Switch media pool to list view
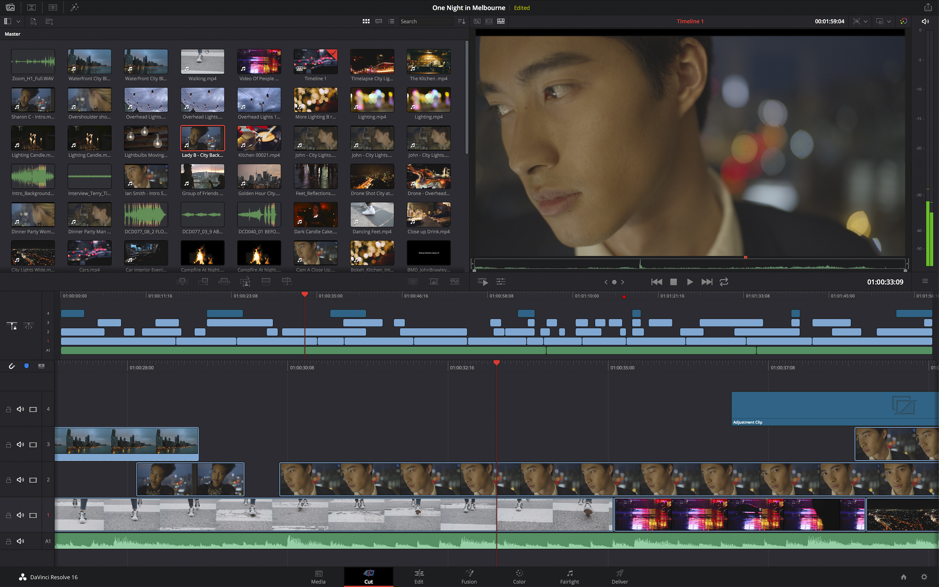This screenshot has height=587, width=939. [x=390, y=21]
